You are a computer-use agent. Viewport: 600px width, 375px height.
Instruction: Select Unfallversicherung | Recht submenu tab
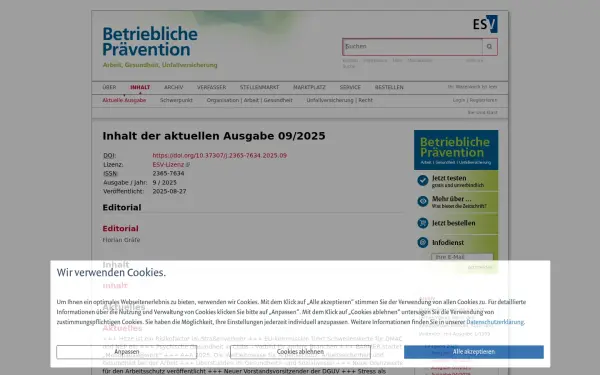[339, 100]
